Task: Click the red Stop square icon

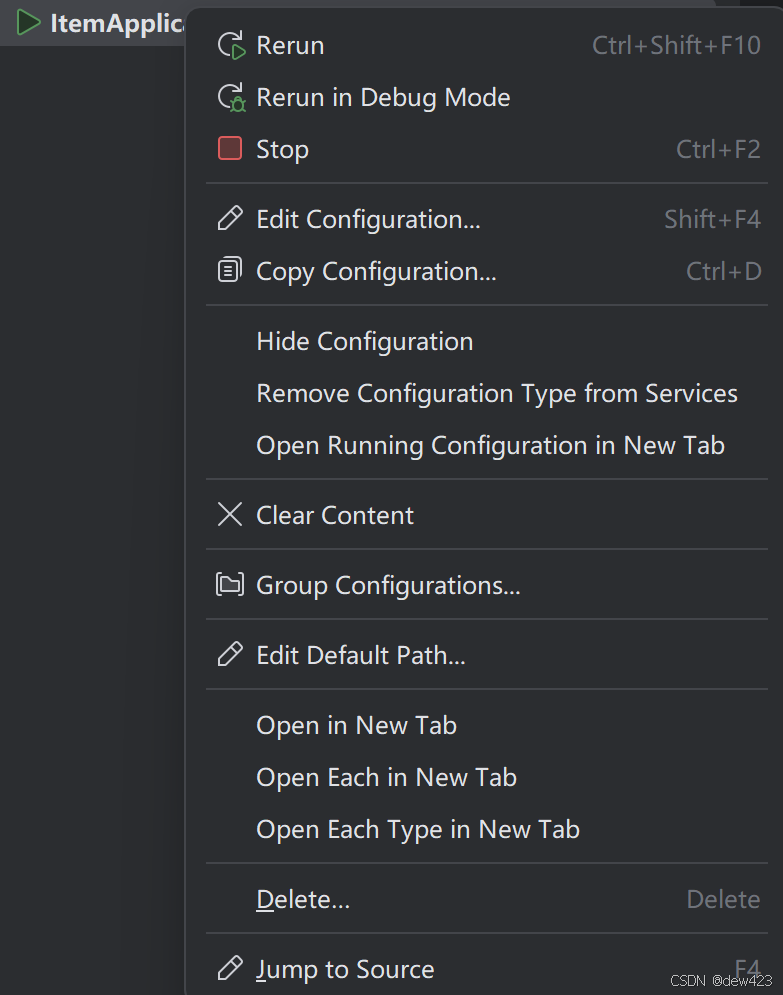Action: pos(230,148)
